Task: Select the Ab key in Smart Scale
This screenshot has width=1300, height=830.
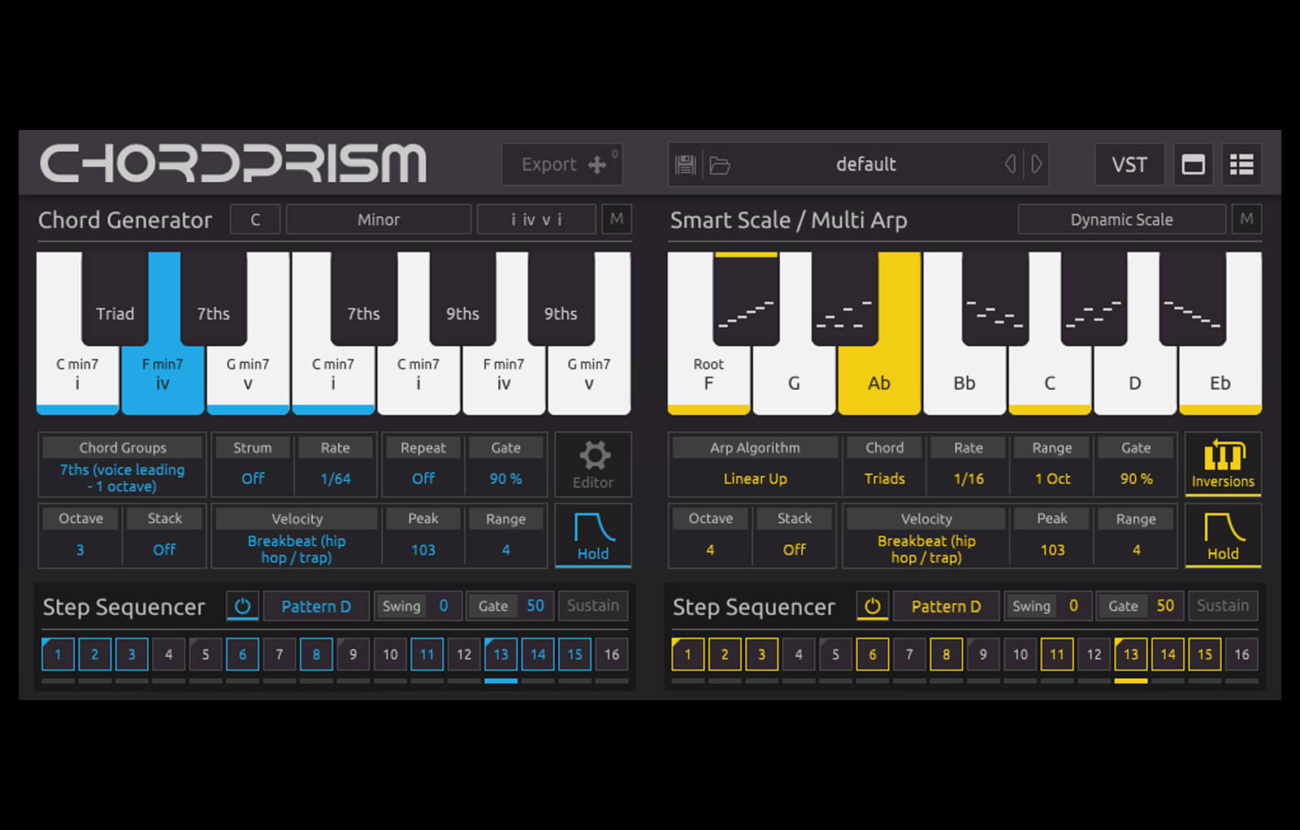Action: (x=879, y=380)
